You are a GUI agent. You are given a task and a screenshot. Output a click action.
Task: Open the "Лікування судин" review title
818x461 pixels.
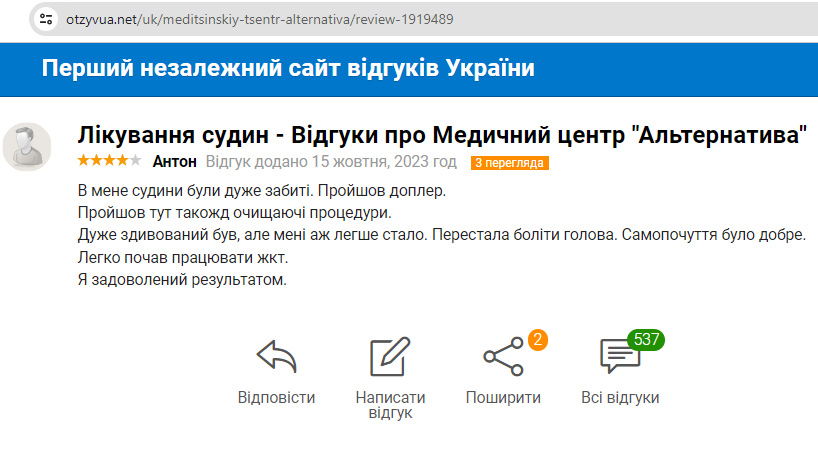click(442, 135)
